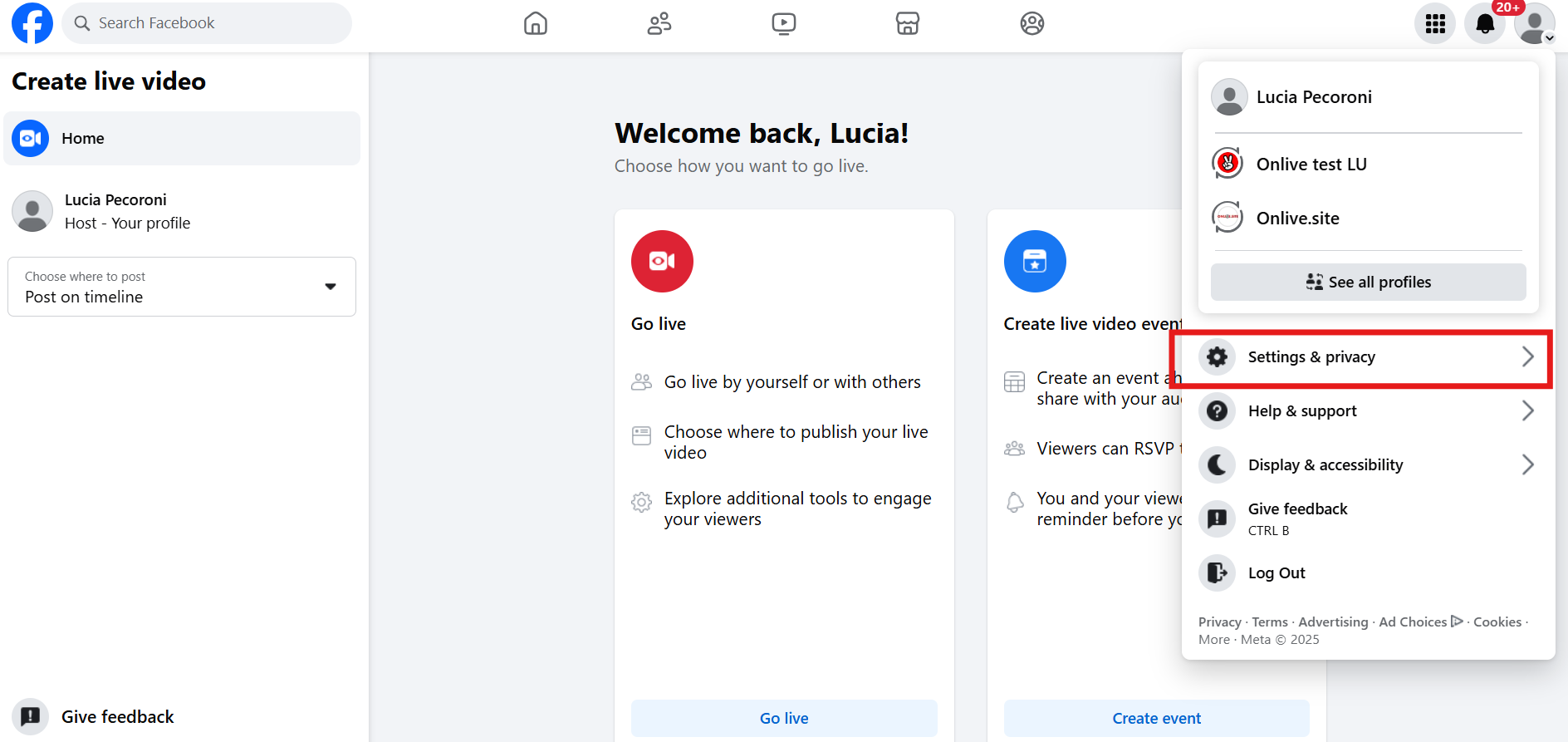Click the Create event button
This screenshot has height=742, width=1568.
(1156, 719)
